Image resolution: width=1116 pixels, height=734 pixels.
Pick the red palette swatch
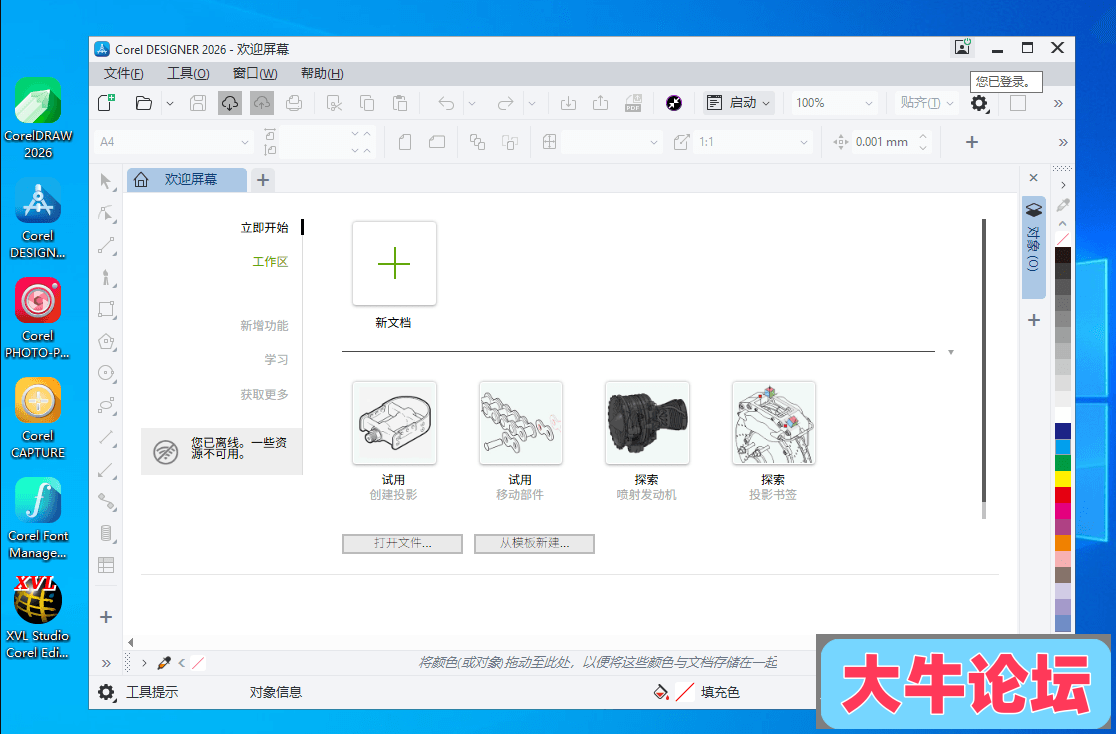1063,495
